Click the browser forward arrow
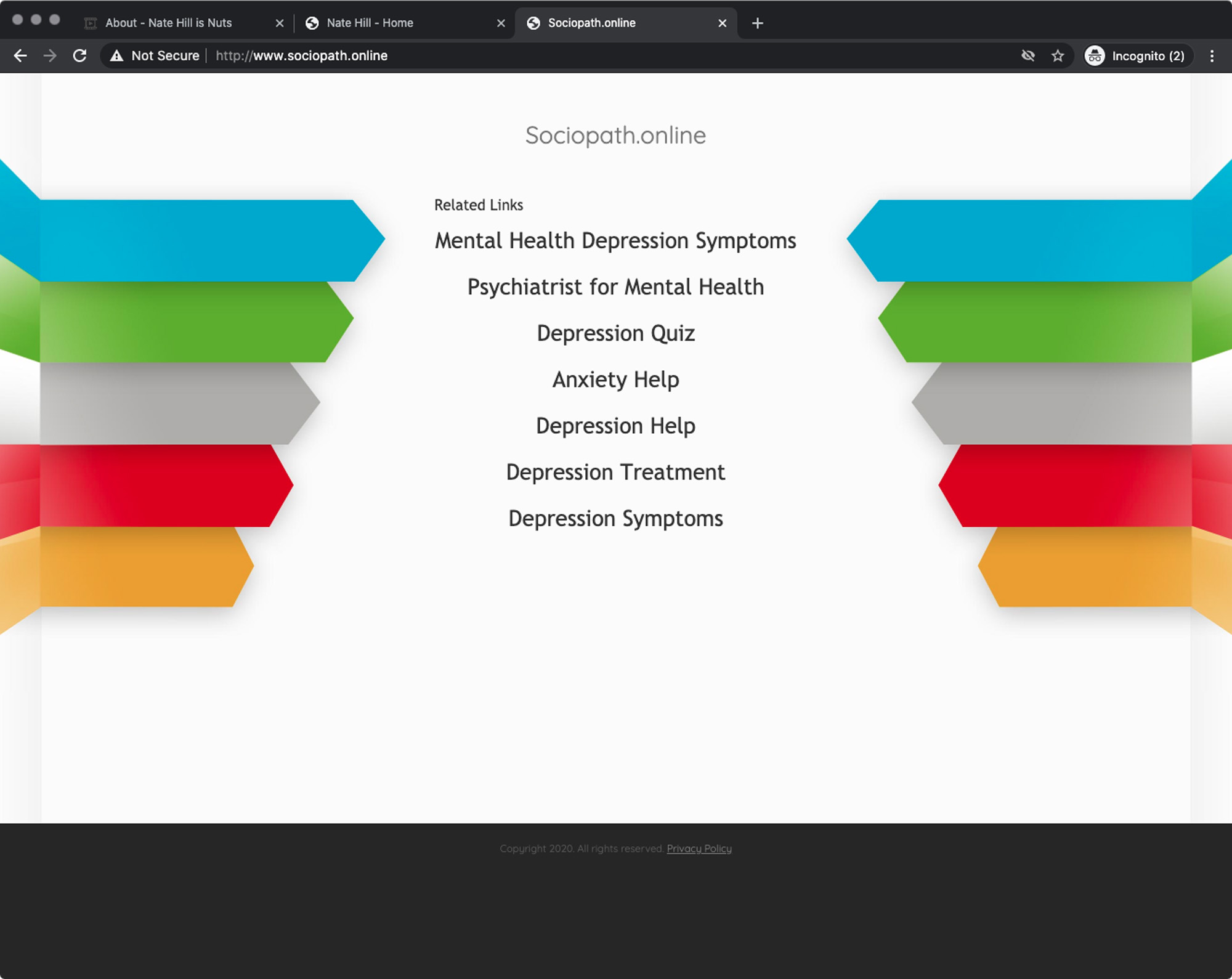This screenshot has height=979, width=1232. pos(50,56)
